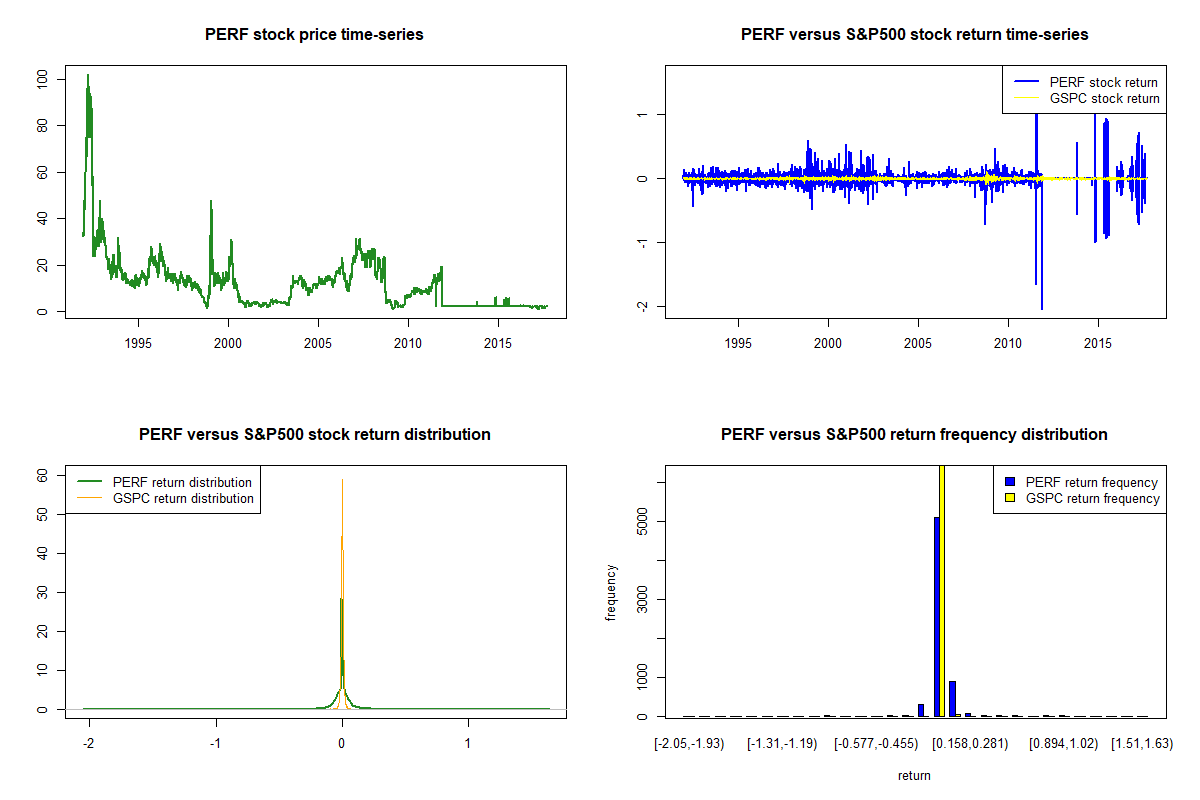The image size is (1200, 800).
Task: Click the 60 tick on return distribution axis
Action: click(x=43, y=477)
